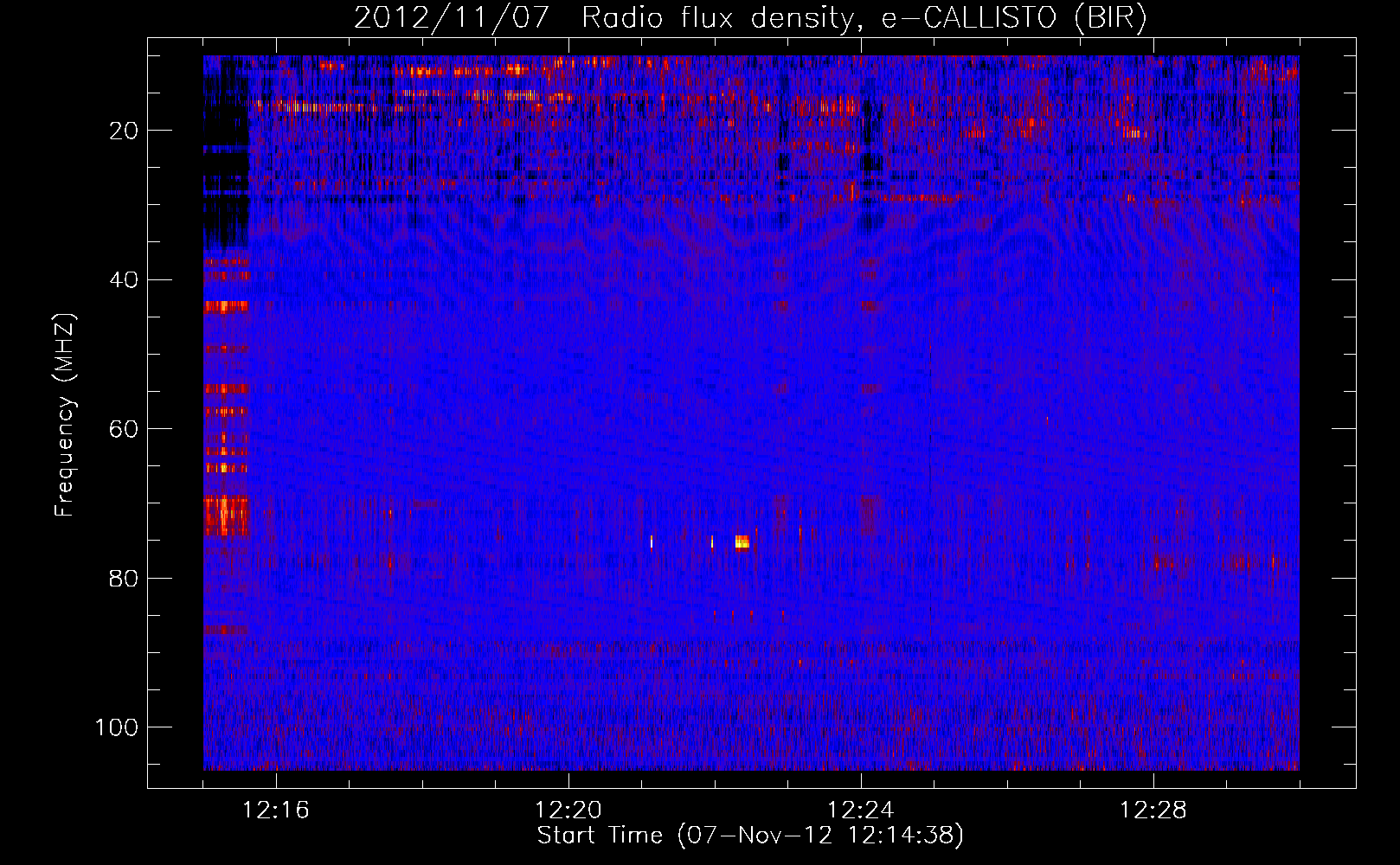Click the 60 MHz frequency tick label

(x=124, y=429)
